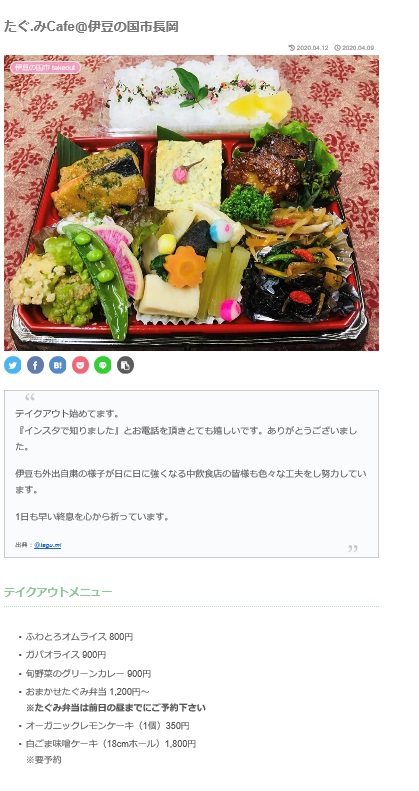Screen dimensions: 419x791
Task: Select the たぐ.みCafe@伊豆の国市長岡 heading
Action: point(91,27)
